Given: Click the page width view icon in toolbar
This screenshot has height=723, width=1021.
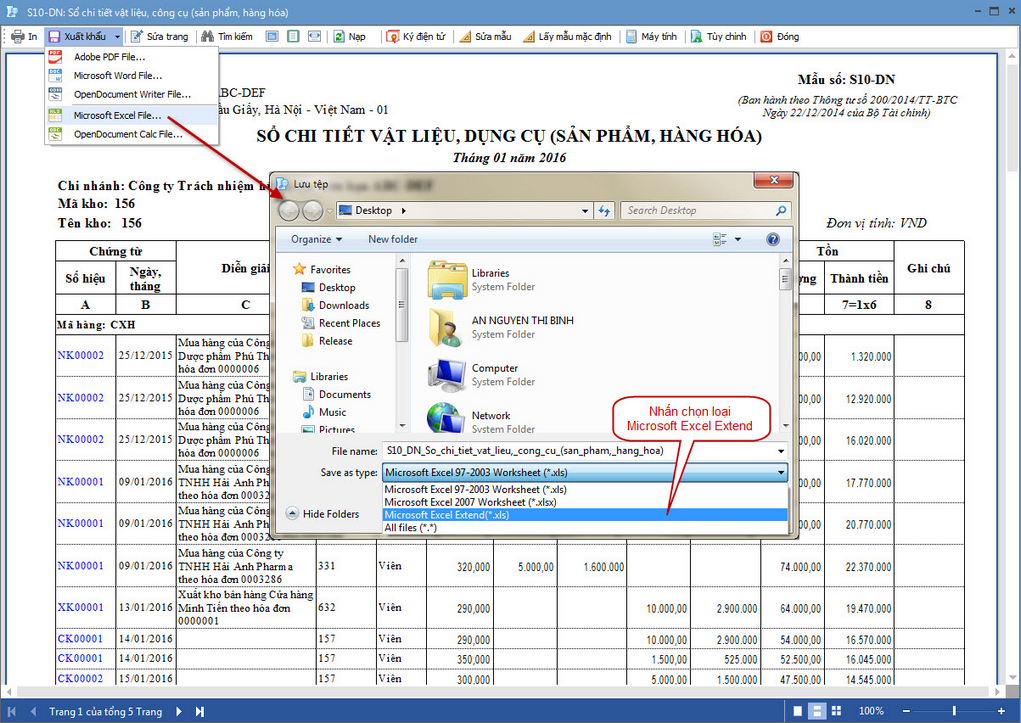Looking at the screenshot, I should pyautogui.click(x=314, y=36).
